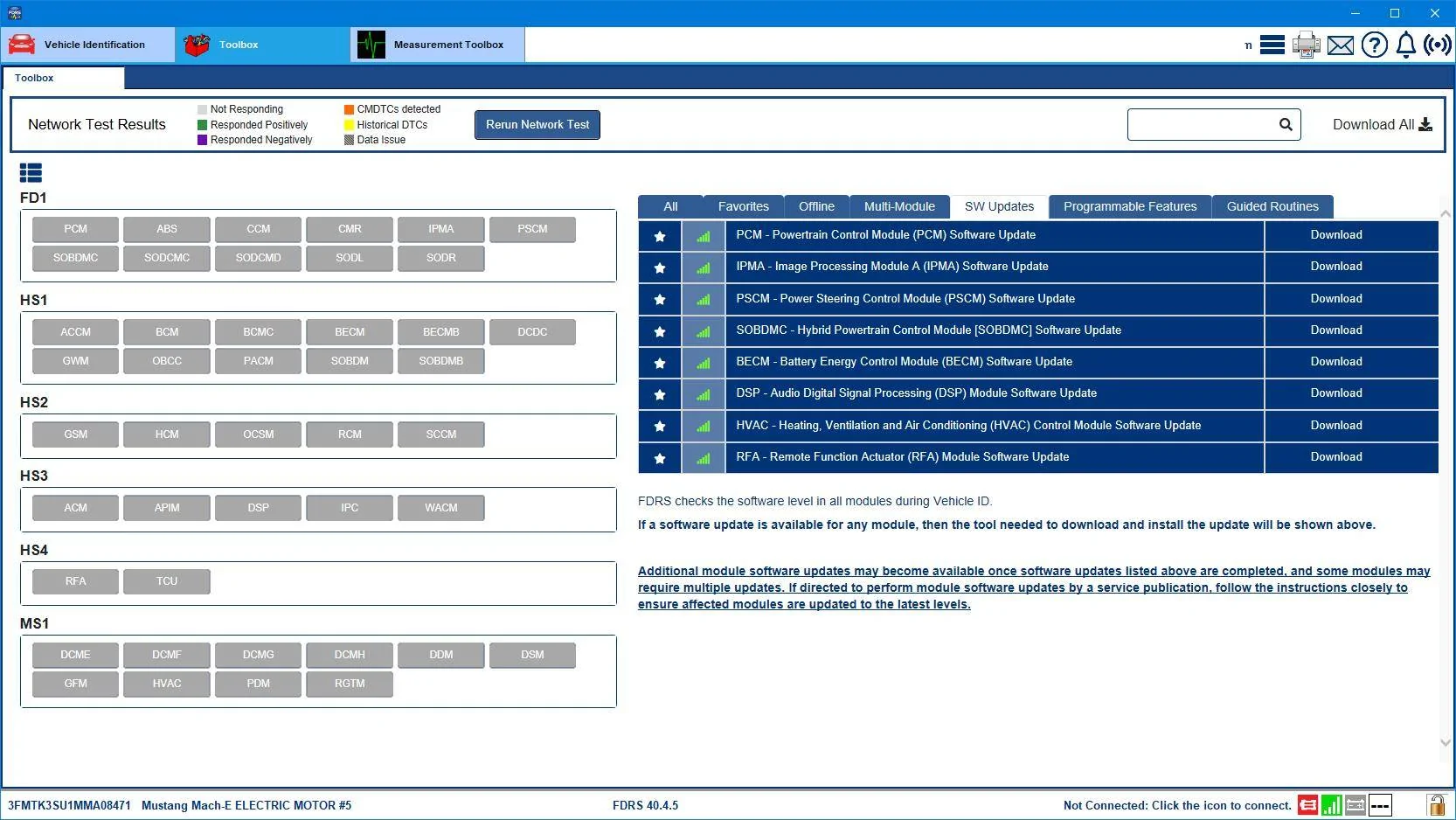Click BECM Battery Energy Control Module update row
Screen dimensions: 1456x820
(995, 362)
